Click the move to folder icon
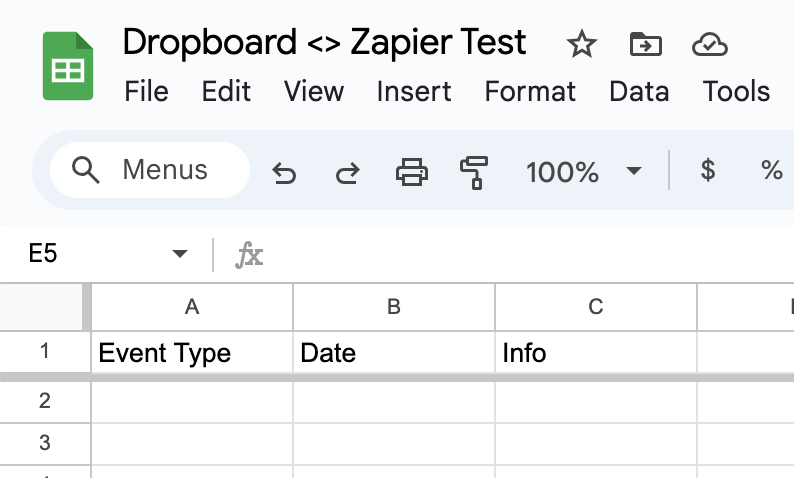This screenshot has height=478, width=794. pyautogui.click(x=645, y=44)
